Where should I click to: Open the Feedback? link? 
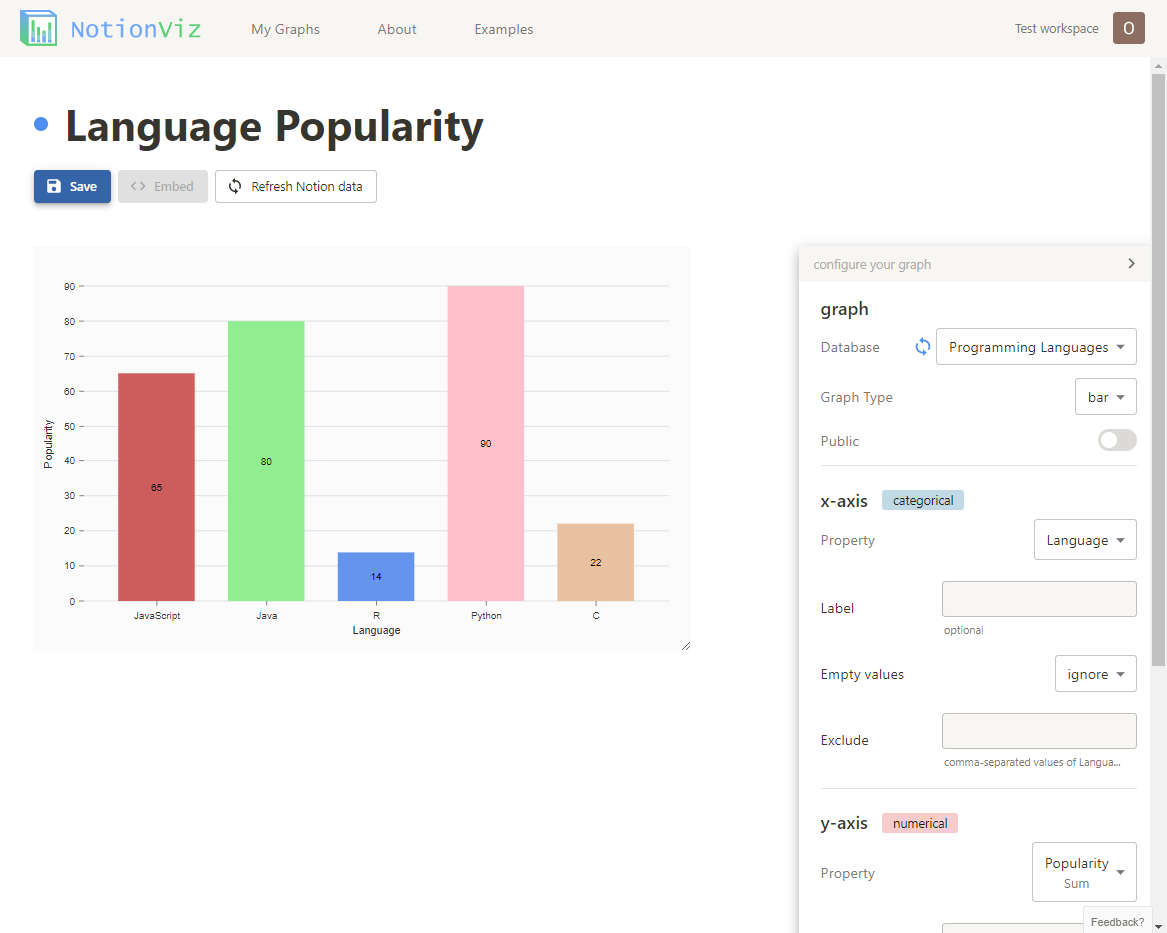pyautogui.click(x=1117, y=921)
